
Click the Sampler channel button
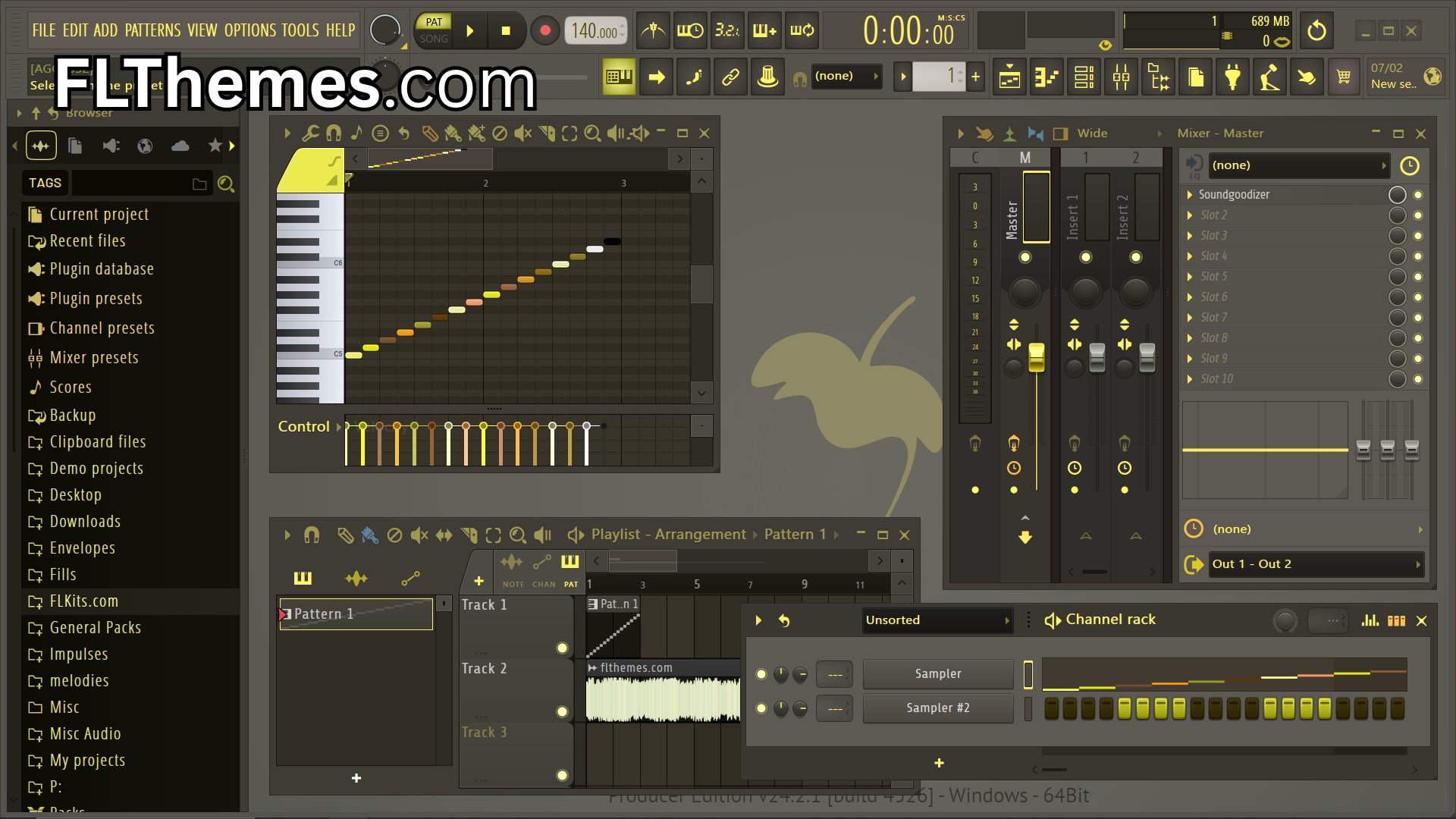coord(938,674)
